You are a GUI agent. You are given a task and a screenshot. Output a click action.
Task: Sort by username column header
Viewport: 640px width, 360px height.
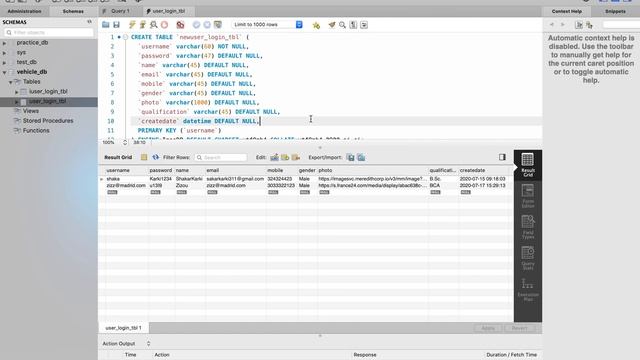click(x=127, y=170)
